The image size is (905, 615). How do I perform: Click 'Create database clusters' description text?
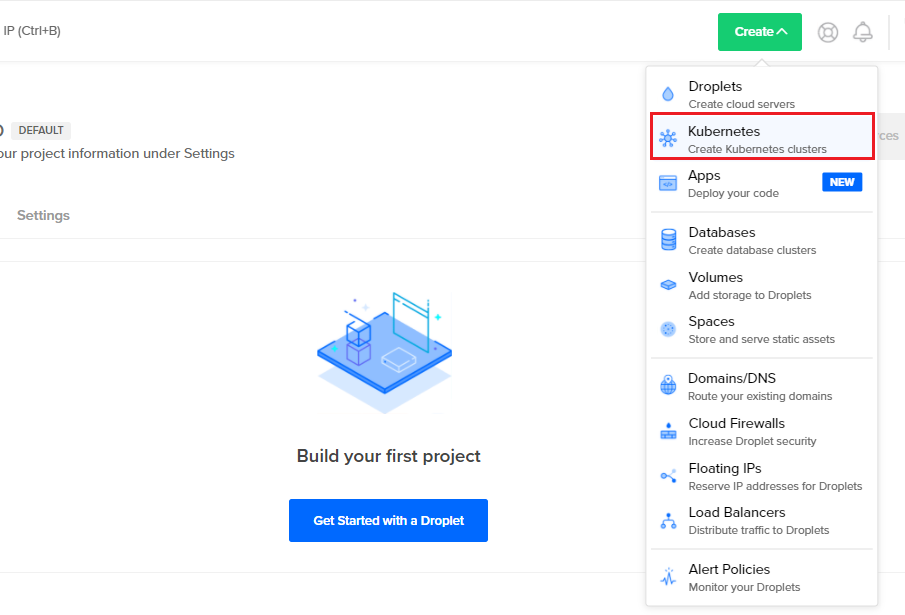[752, 250]
